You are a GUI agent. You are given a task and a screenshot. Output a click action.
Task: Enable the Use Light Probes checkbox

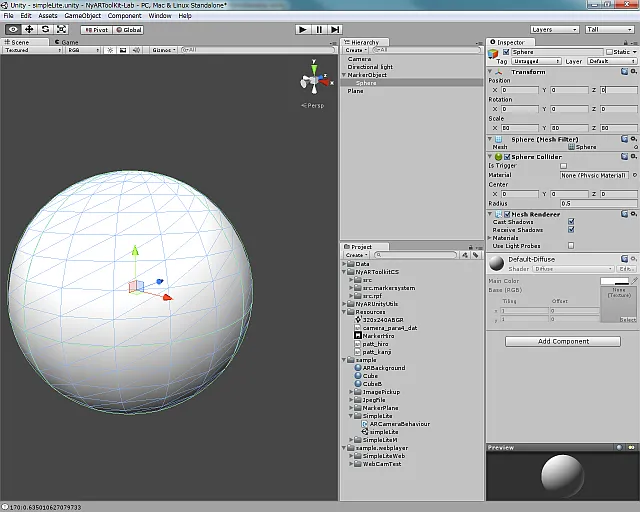[571, 245]
